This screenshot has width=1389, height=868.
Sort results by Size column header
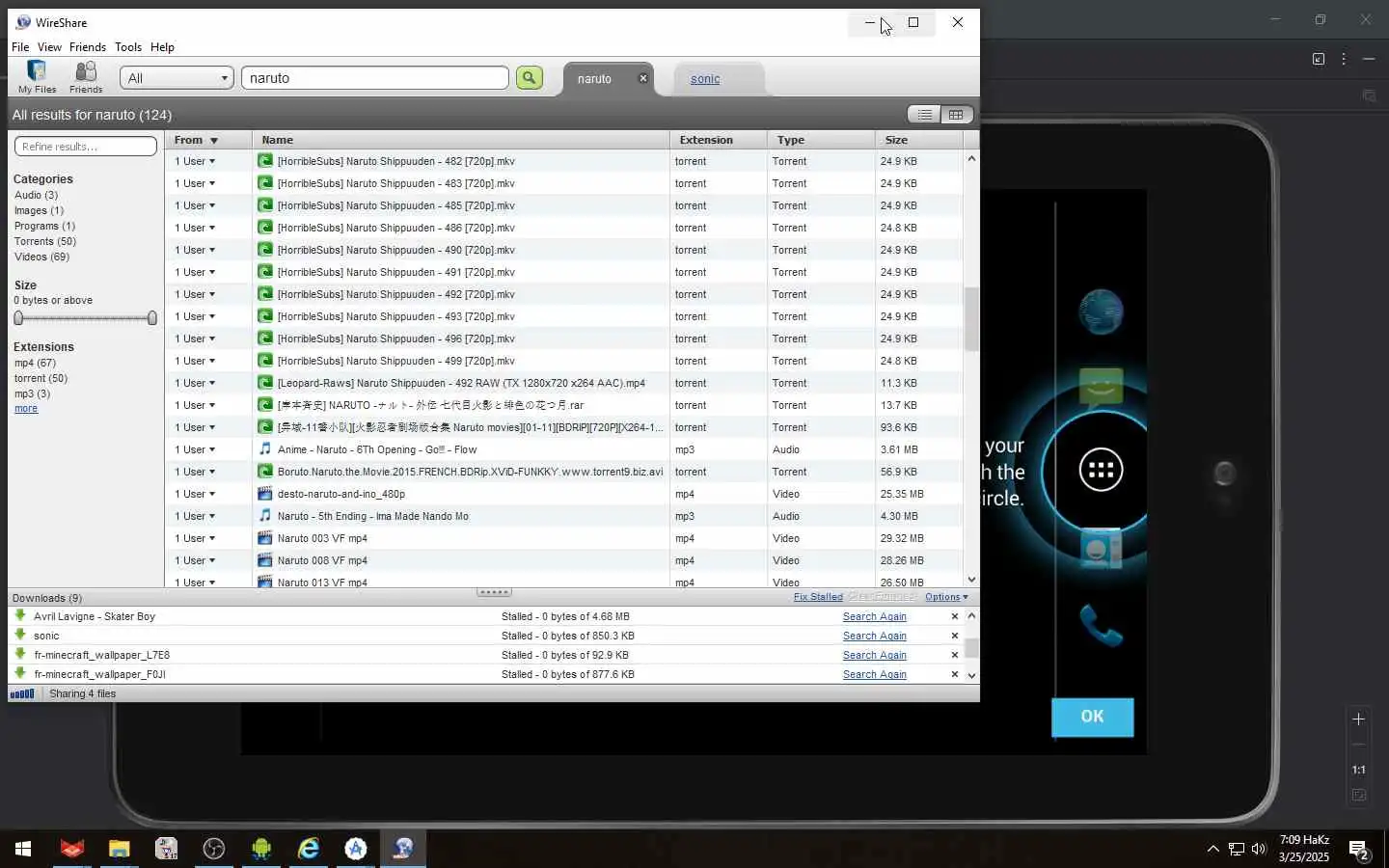(x=918, y=140)
